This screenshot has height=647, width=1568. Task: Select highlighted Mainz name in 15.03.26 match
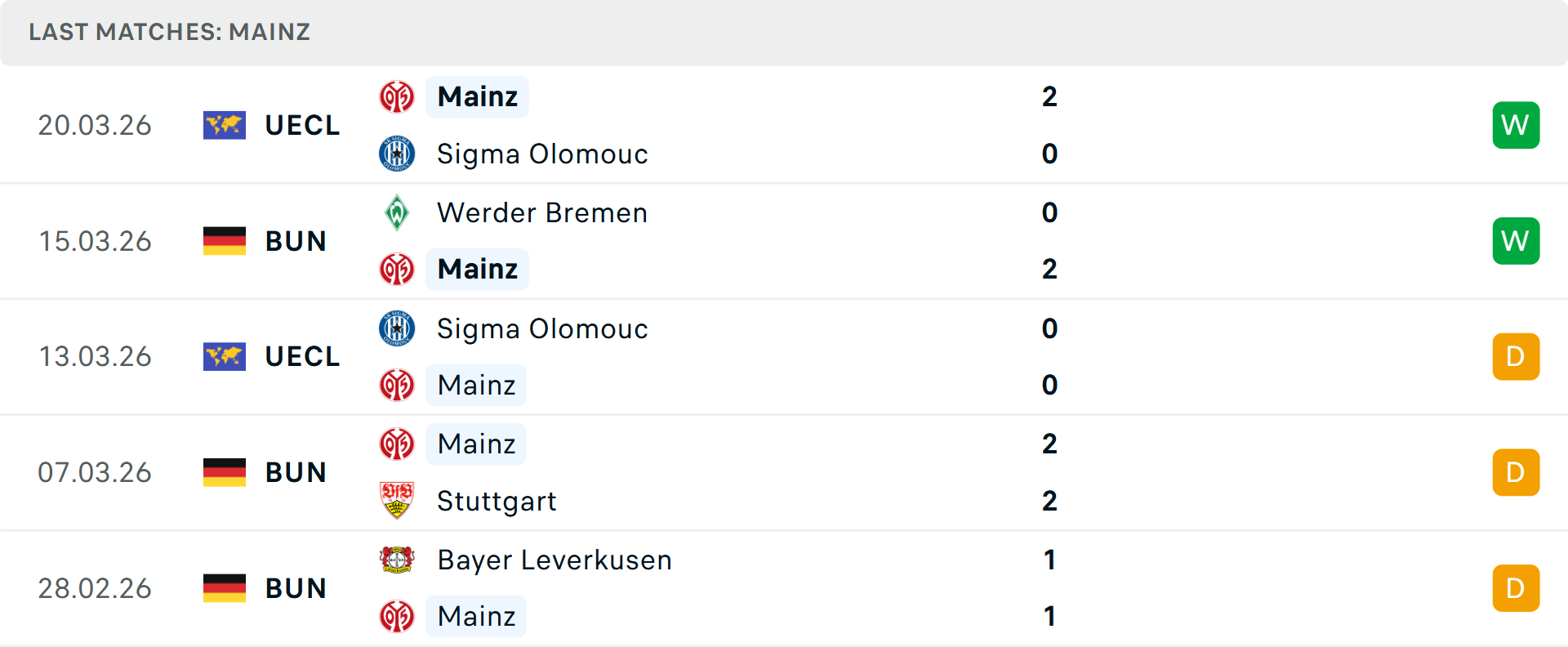[x=478, y=269]
